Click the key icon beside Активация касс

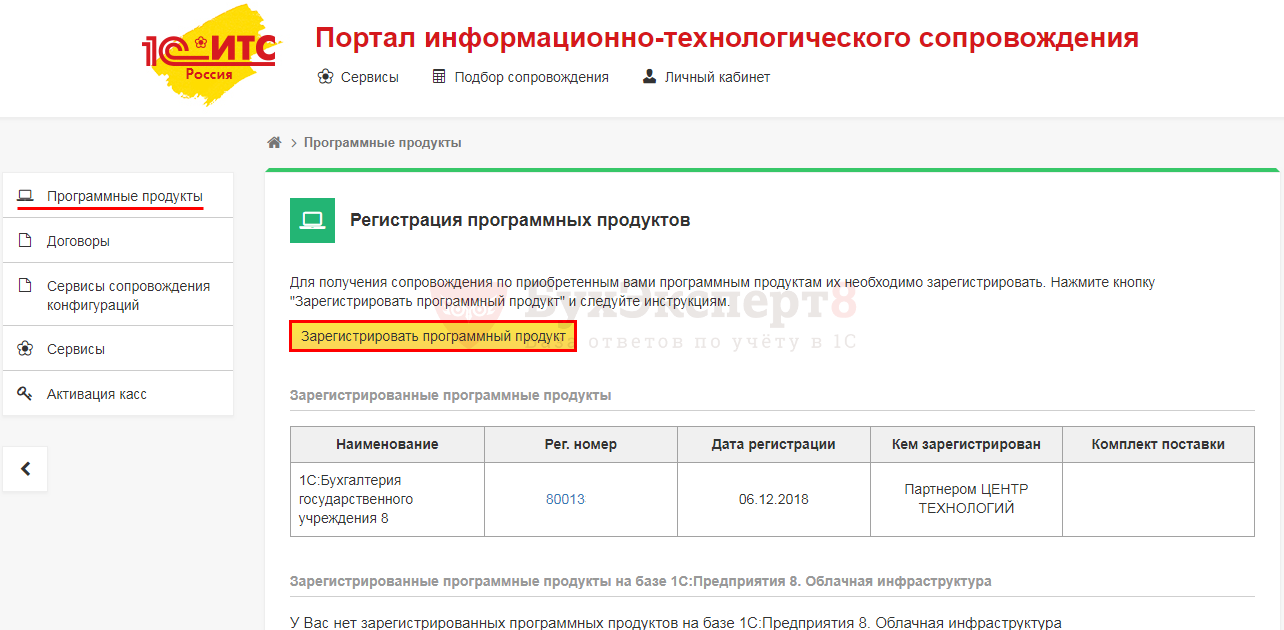click(26, 394)
